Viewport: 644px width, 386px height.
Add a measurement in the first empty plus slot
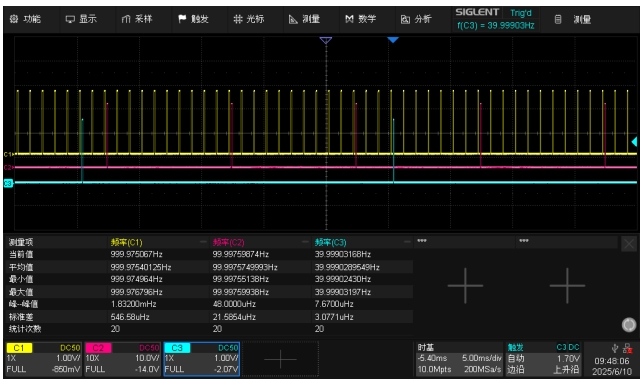point(465,286)
